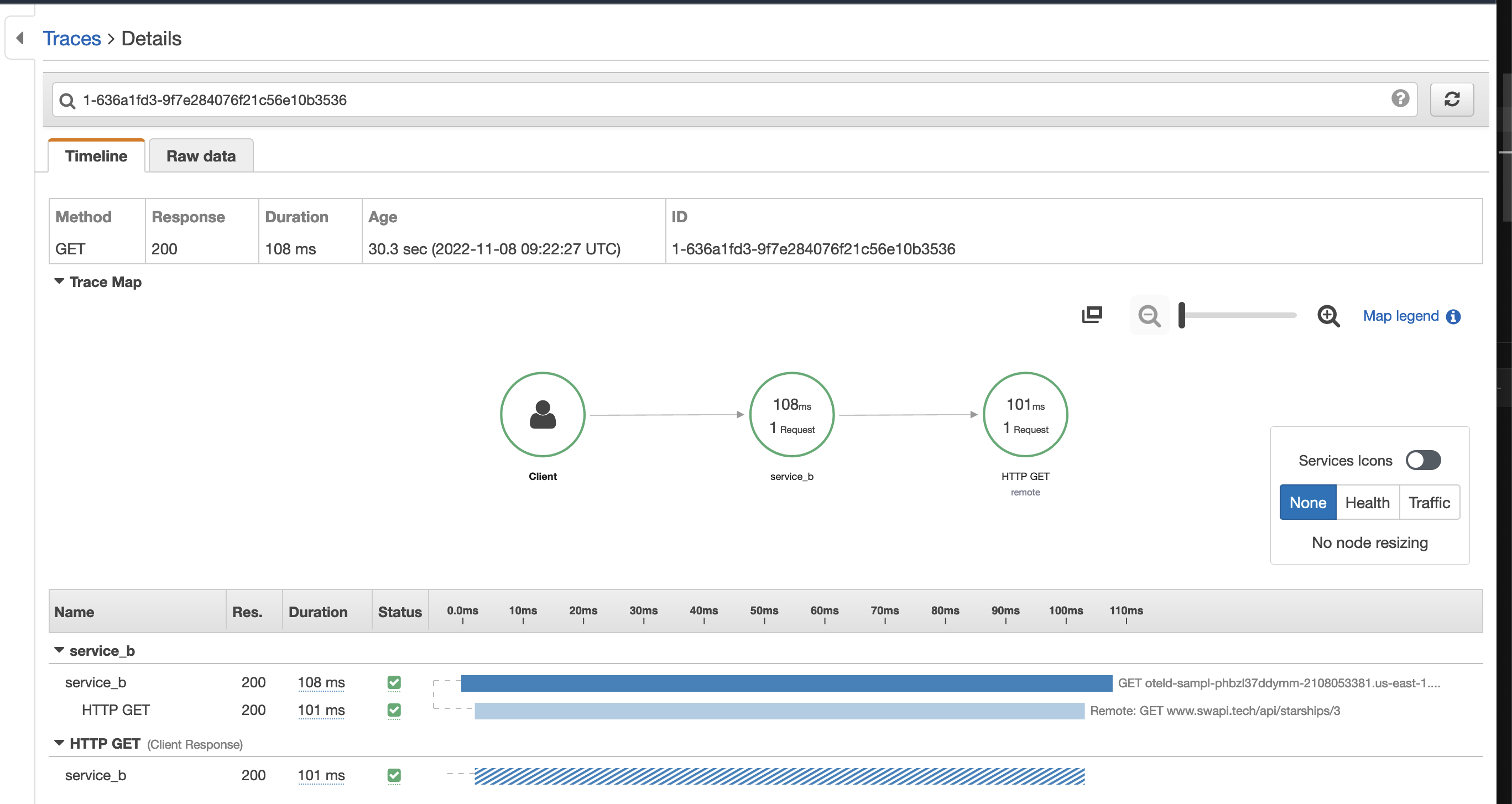Select the Traffic node option
Image resolution: width=1512 pixels, height=804 pixels.
pyautogui.click(x=1428, y=502)
